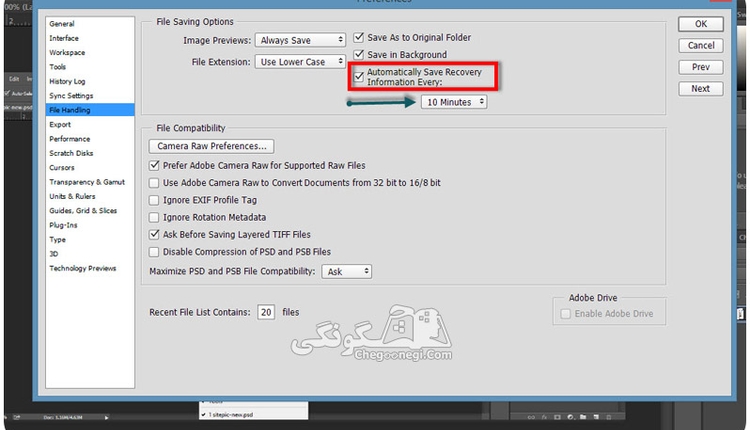This screenshot has height=430, width=750.
Task: Go to previous preferences page with Prev
Action: point(701,67)
